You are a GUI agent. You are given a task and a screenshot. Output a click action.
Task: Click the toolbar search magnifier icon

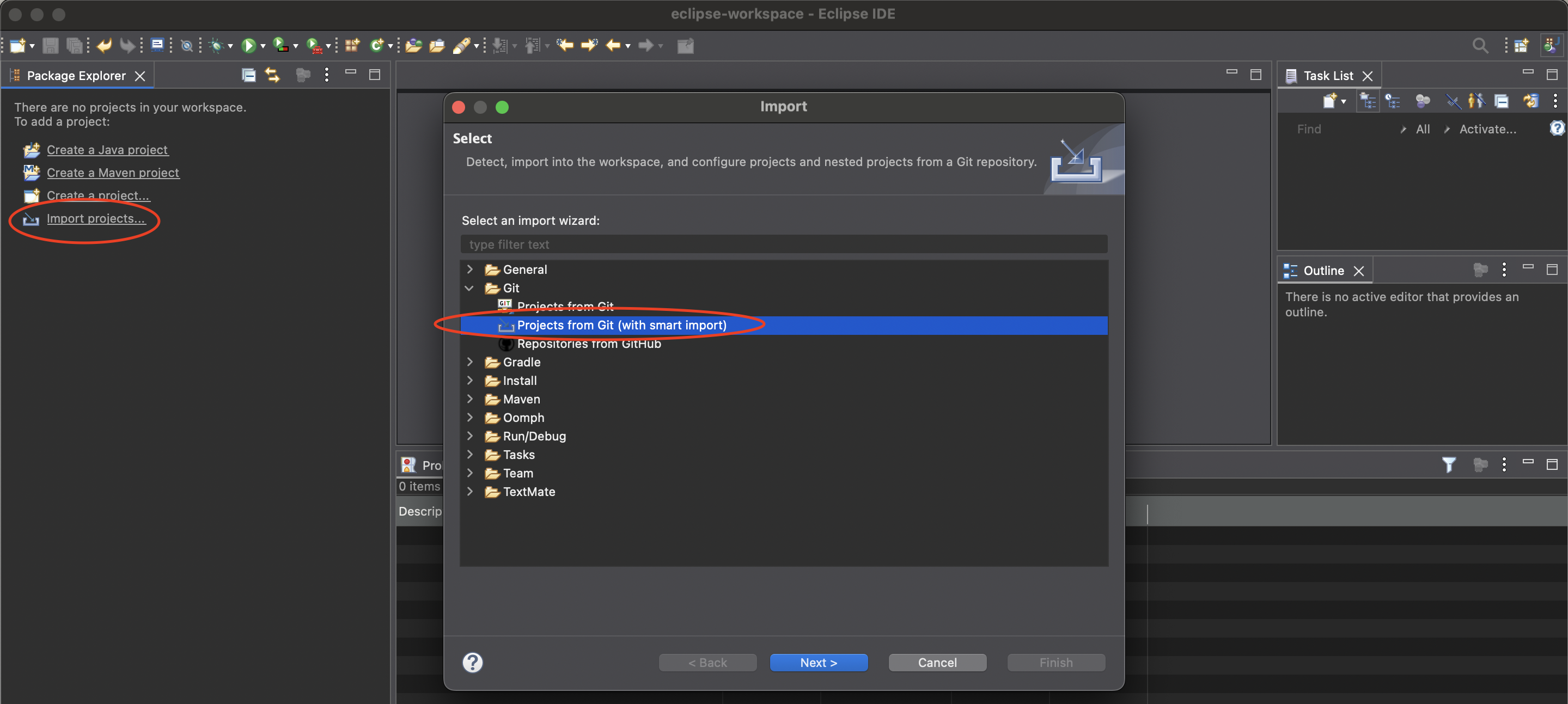1480,46
